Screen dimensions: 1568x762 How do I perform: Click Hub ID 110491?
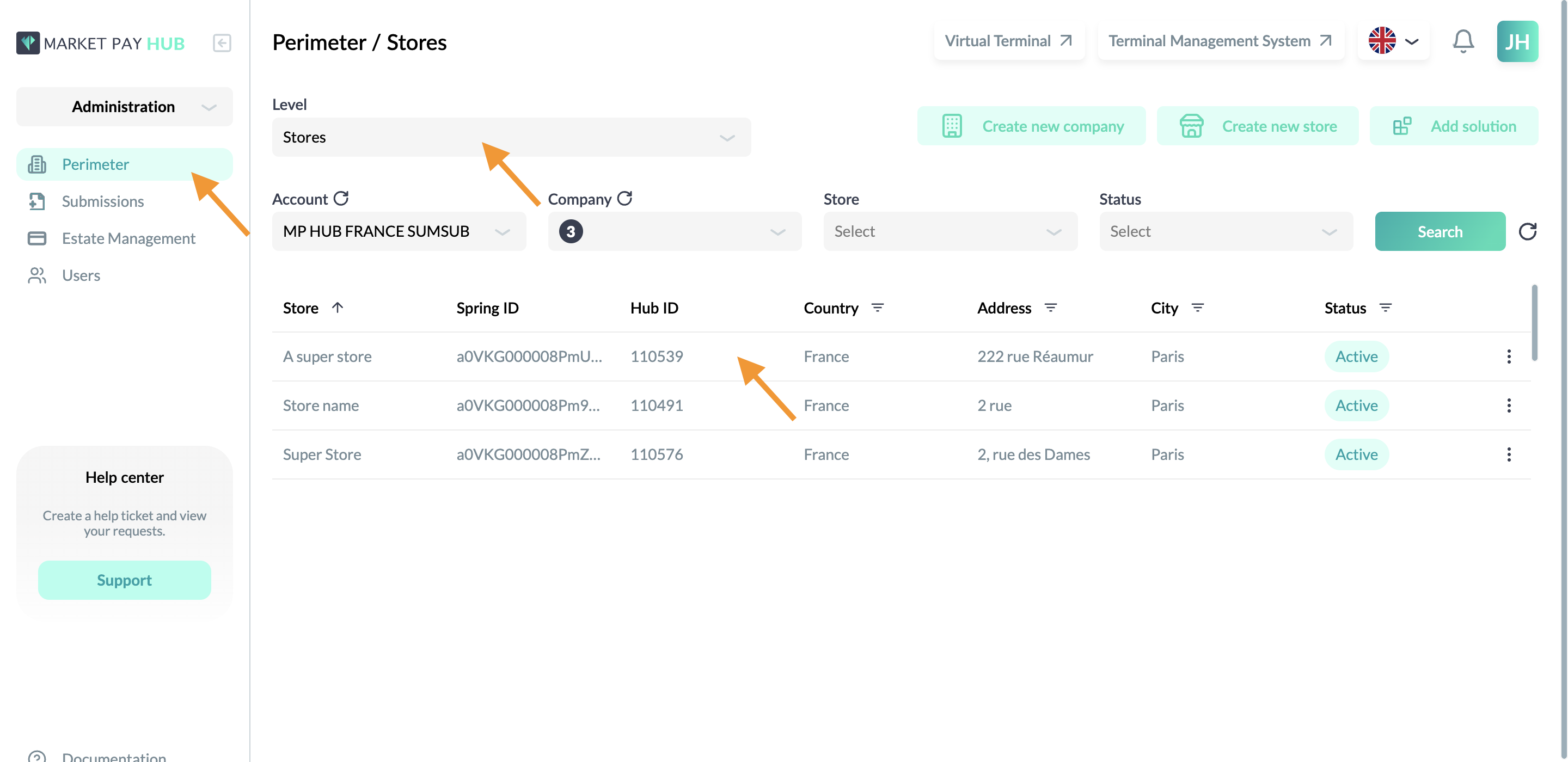click(x=657, y=405)
